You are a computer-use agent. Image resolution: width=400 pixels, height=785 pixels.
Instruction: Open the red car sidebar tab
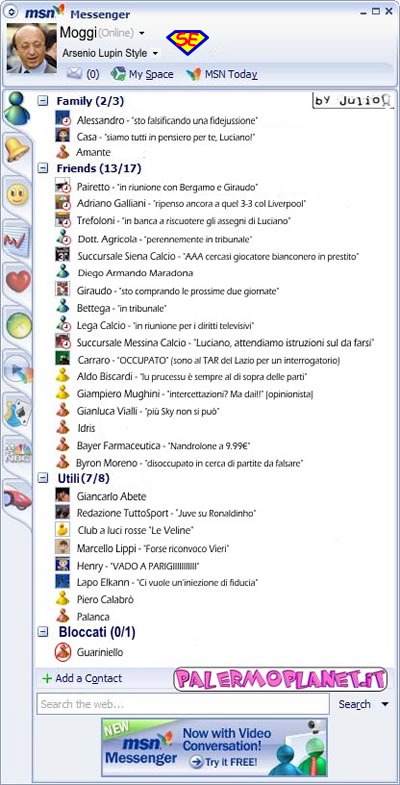click(18, 499)
